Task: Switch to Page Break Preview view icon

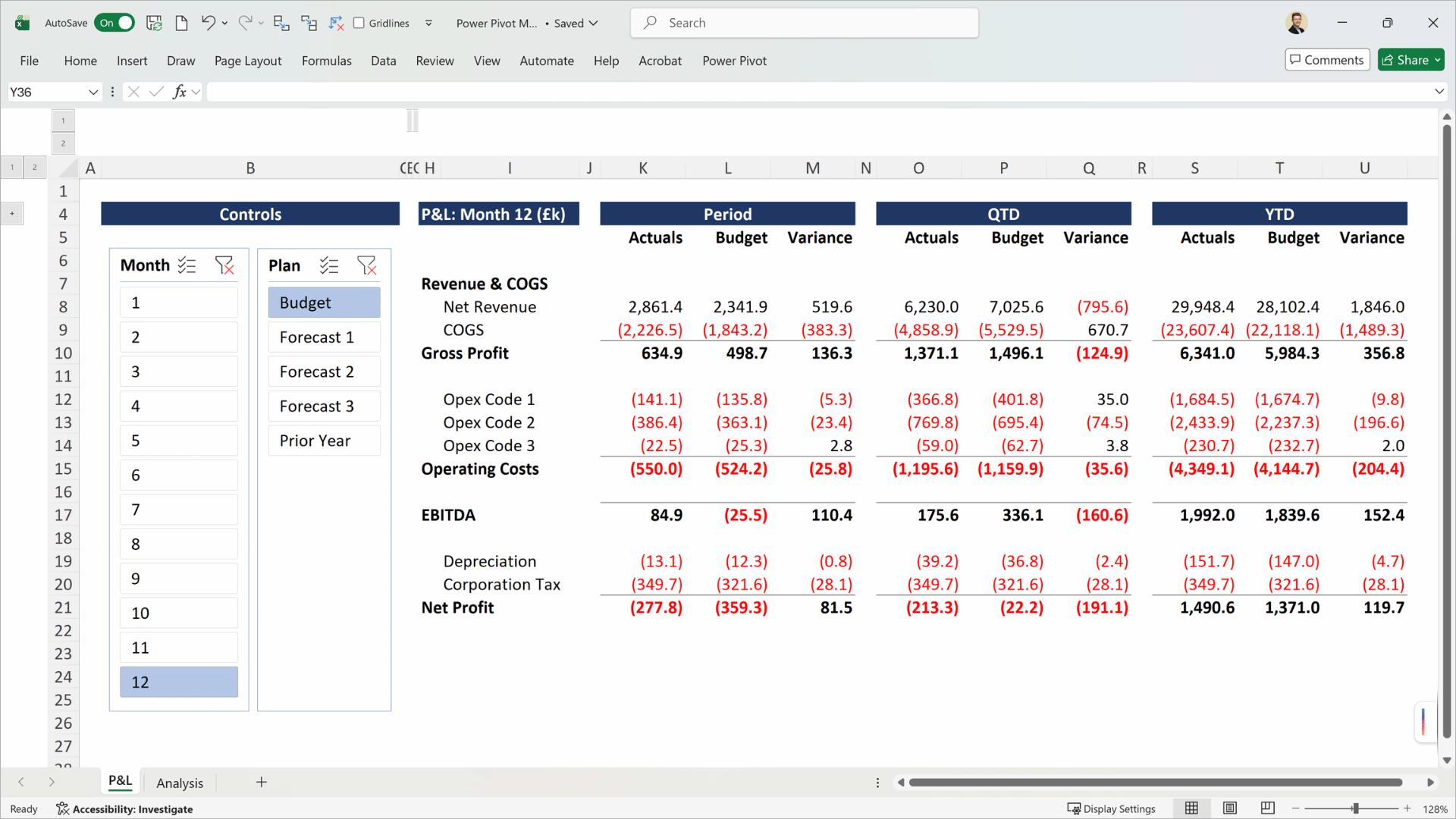Action: [1267, 808]
